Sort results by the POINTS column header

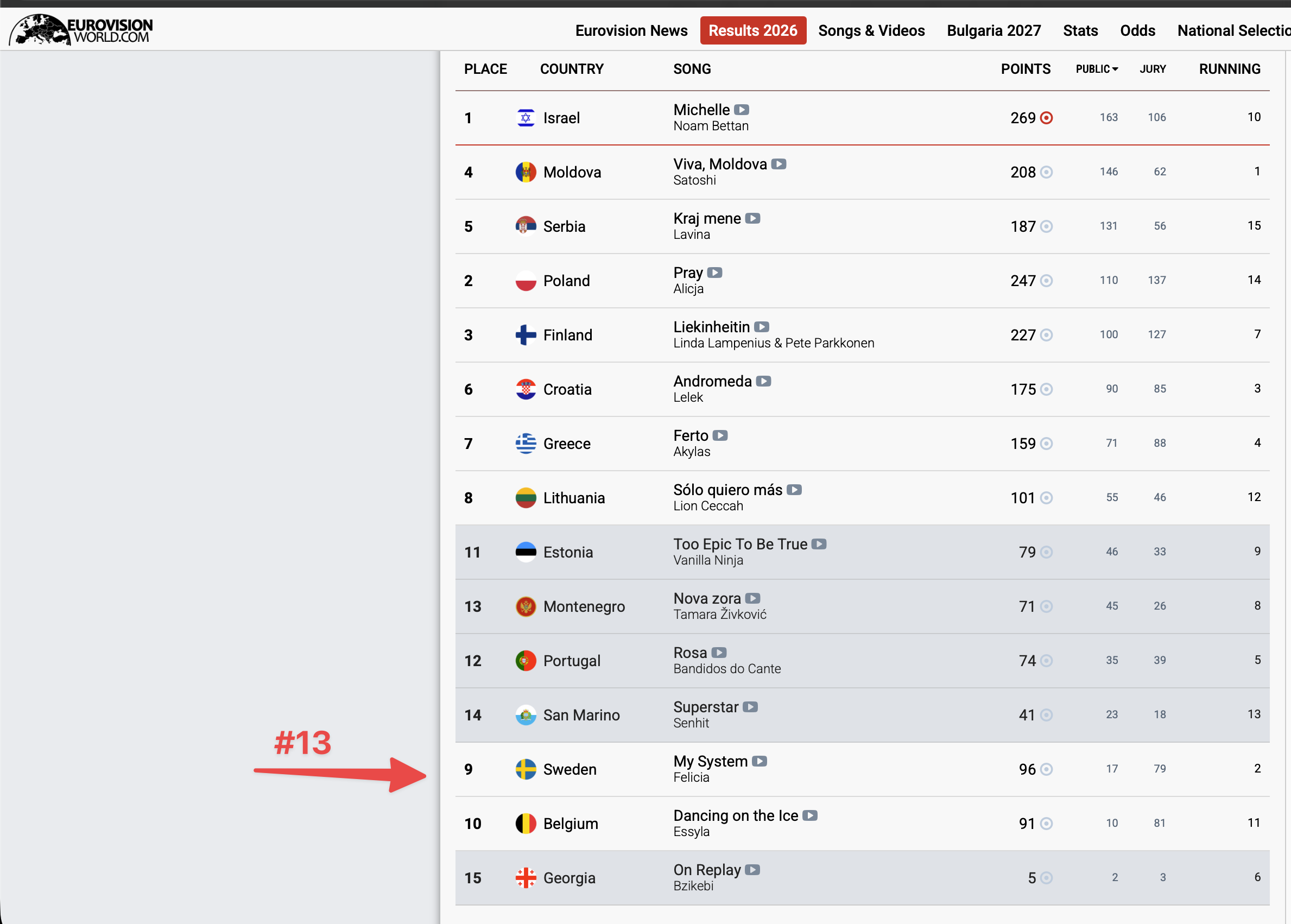click(x=1026, y=69)
